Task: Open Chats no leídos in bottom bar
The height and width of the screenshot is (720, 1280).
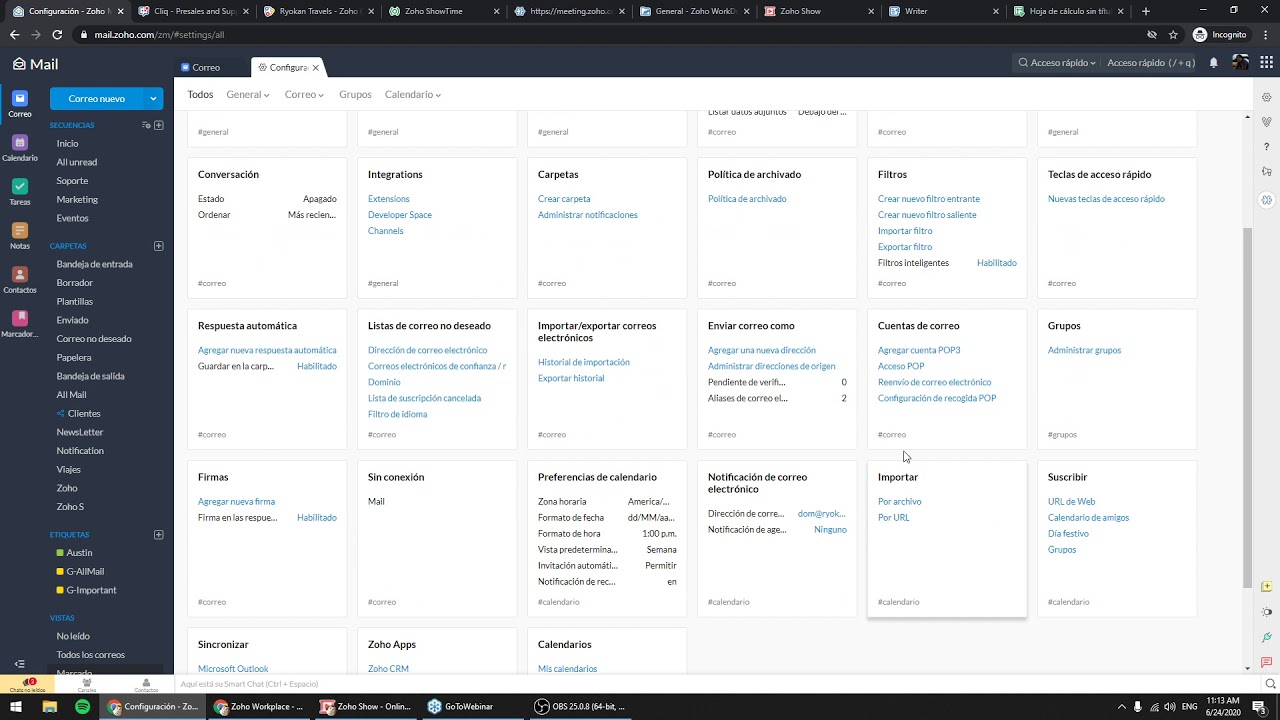Action: point(28,685)
